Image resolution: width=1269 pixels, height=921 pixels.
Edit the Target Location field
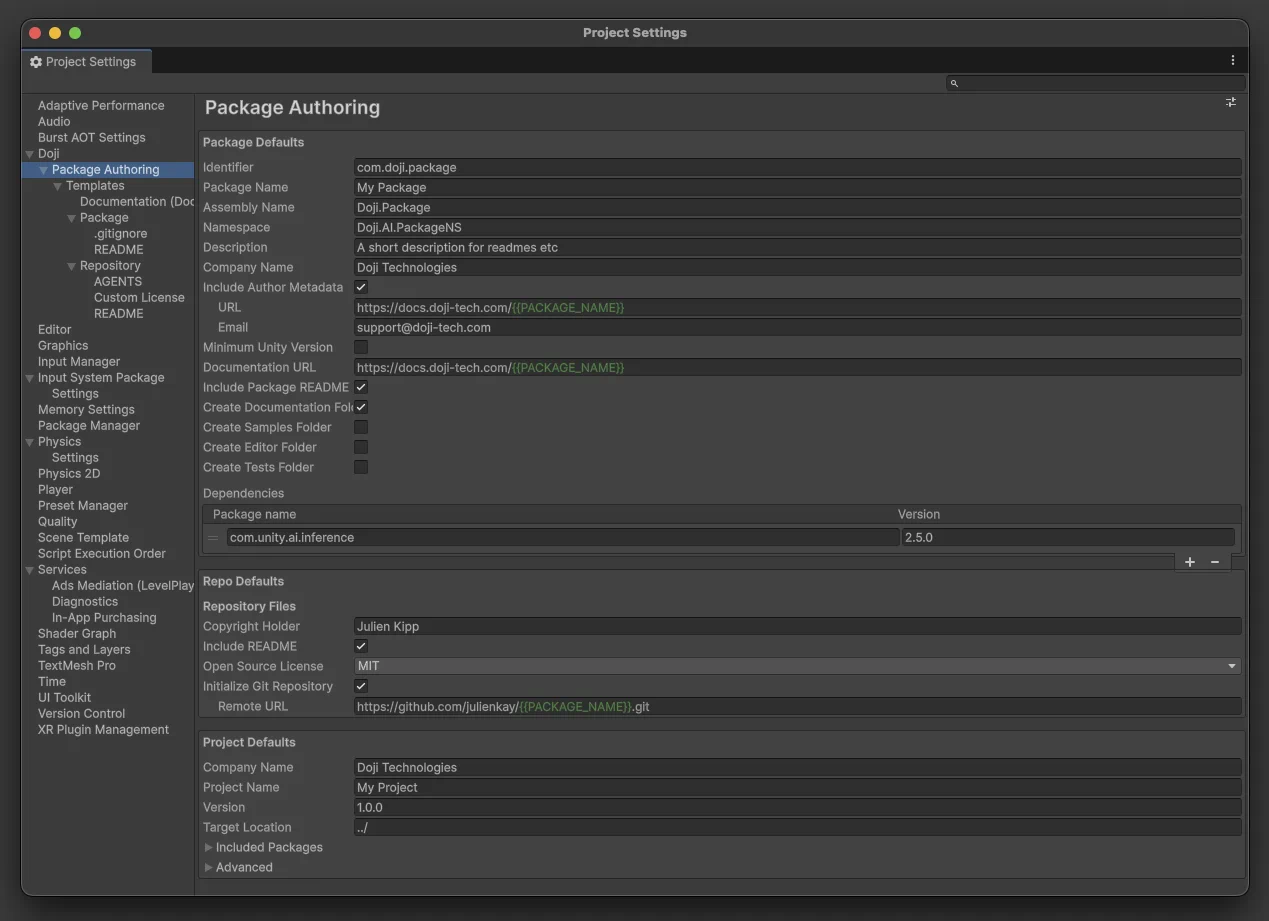(798, 827)
